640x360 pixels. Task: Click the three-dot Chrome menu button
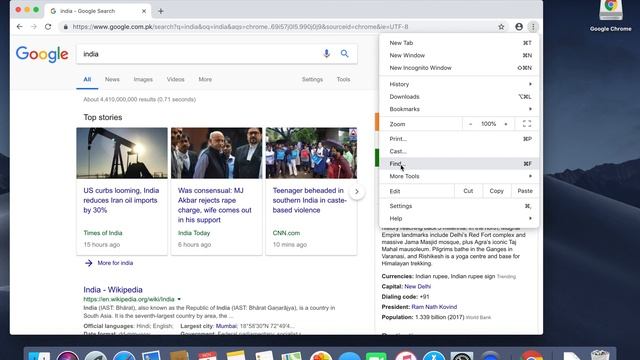[533, 27]
